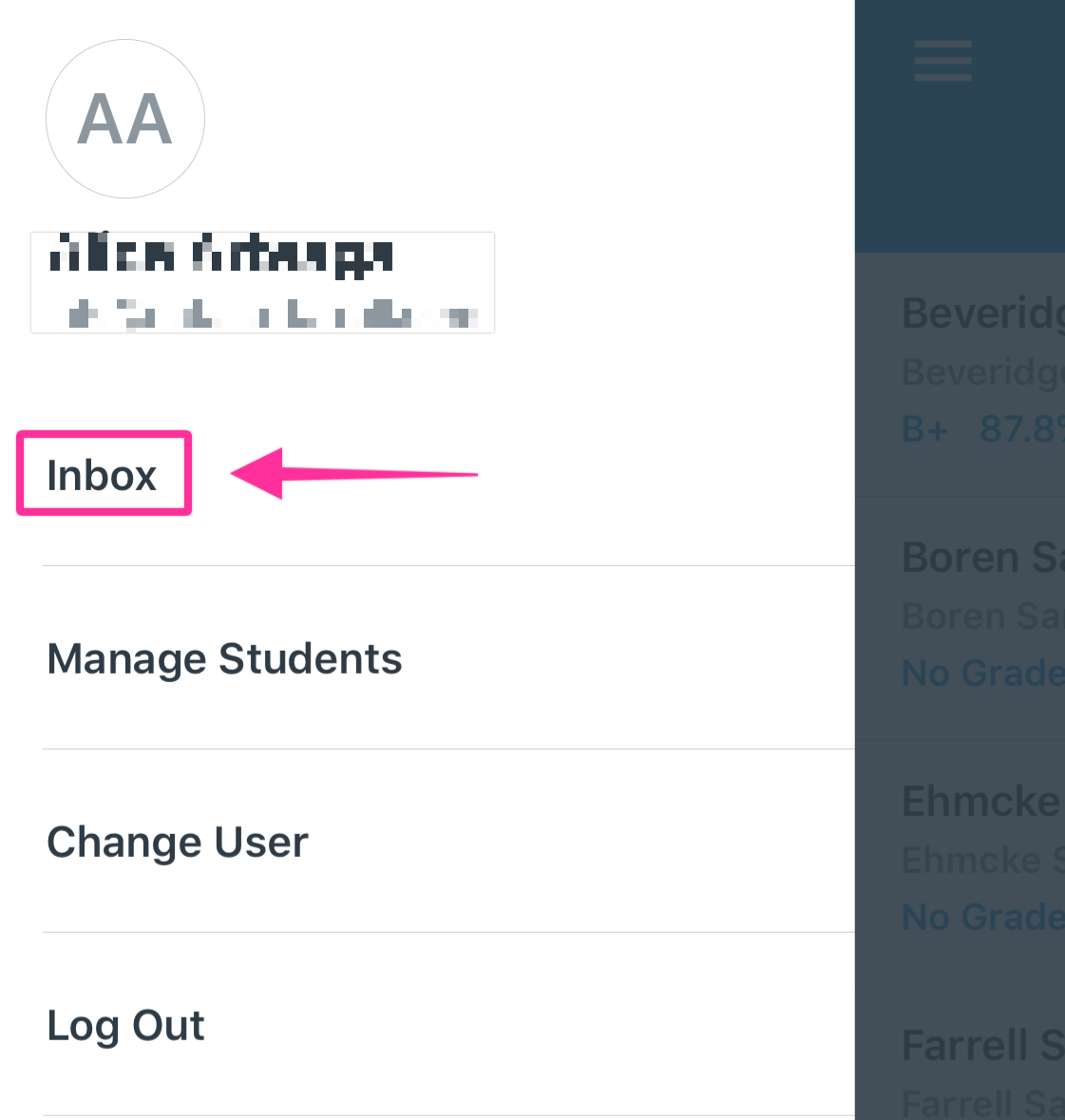Viewport: 1065px width, 1120px height.
Task: Choose Change User from the sidebar
Action: pos(177,841)
